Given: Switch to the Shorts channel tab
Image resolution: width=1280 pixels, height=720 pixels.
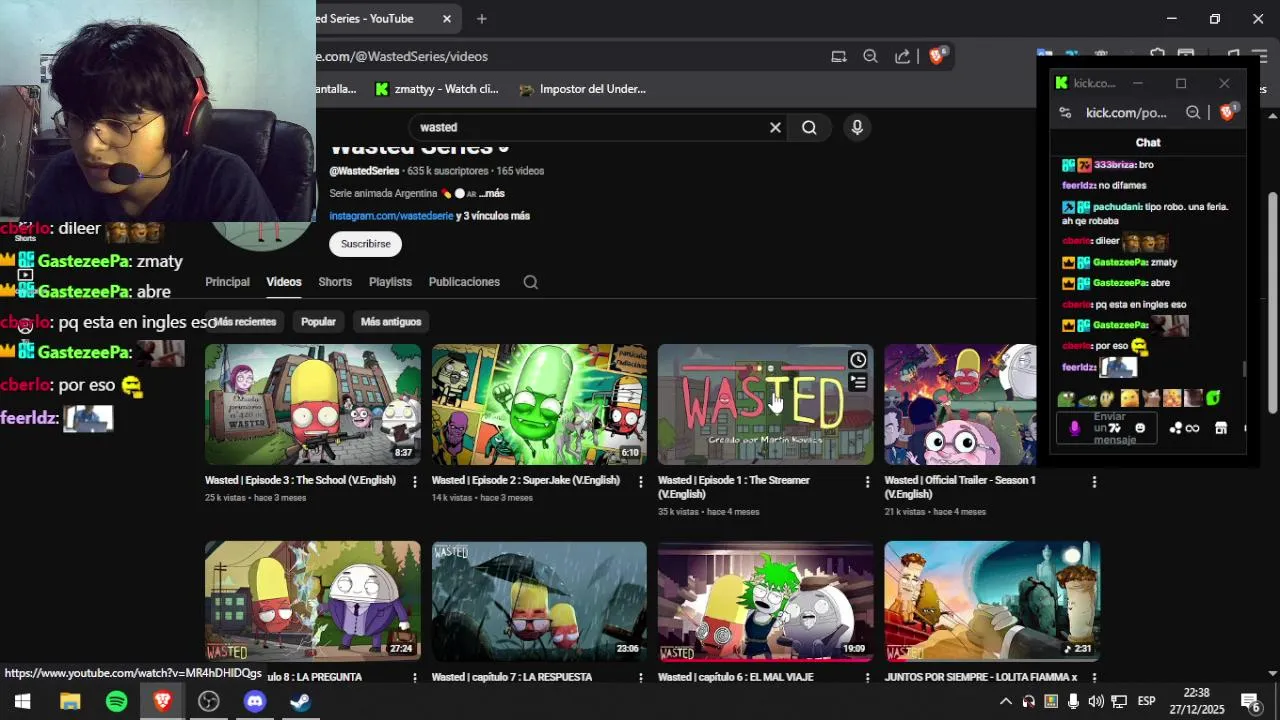Looking at the screenshot, I should pos(335,282).
